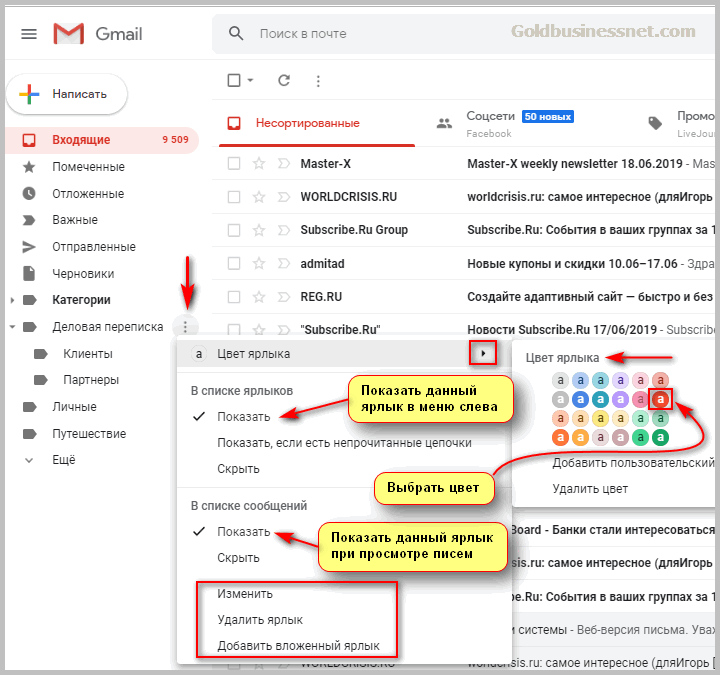Open the Личные label

(74, 407)
